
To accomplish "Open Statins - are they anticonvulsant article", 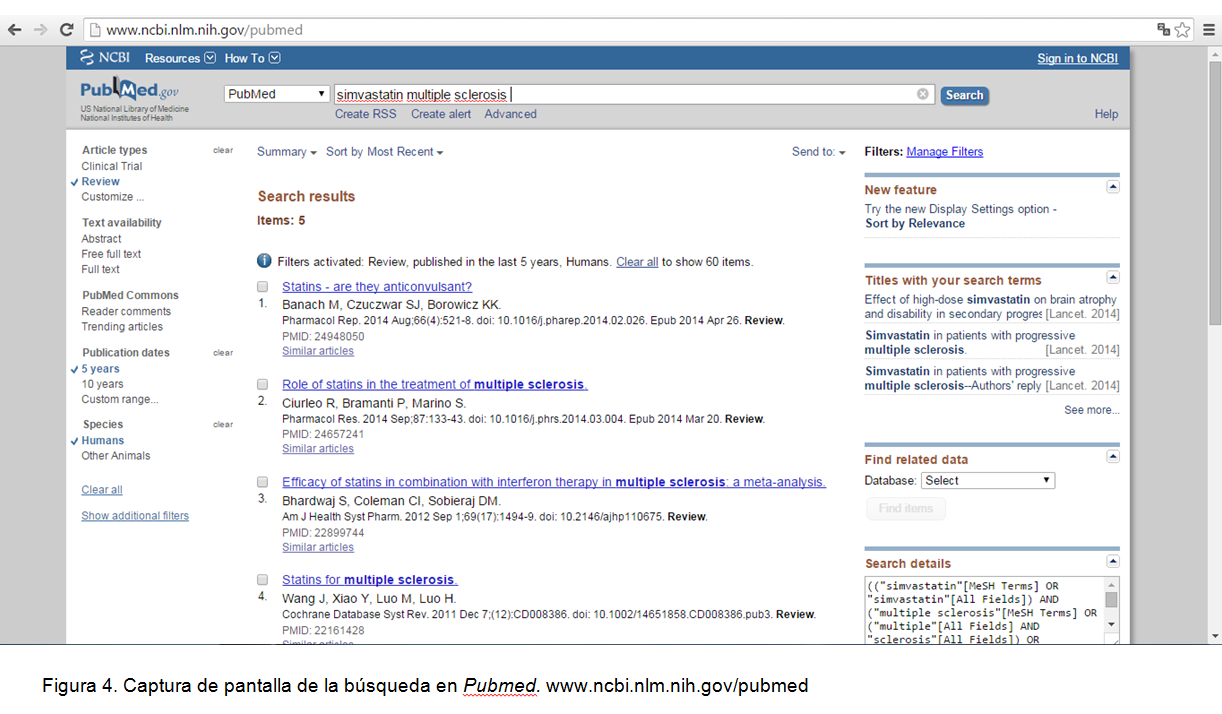I will click(x=377, y=287).
